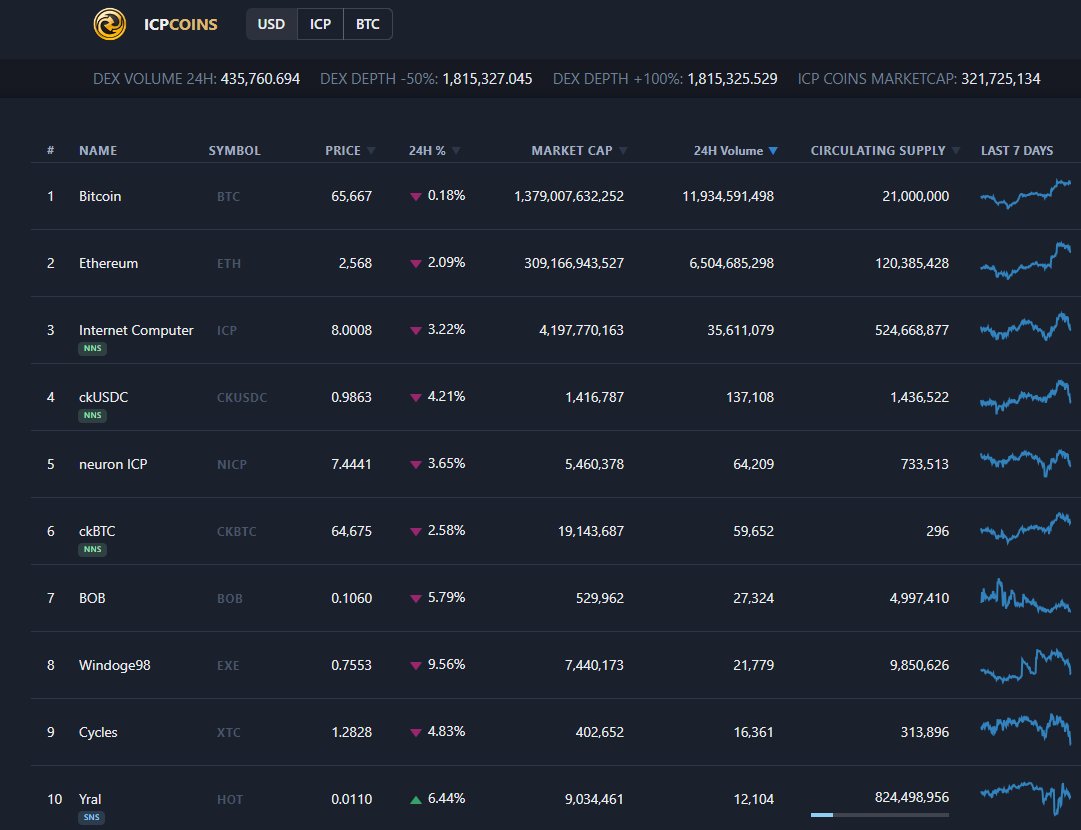Image resolution: width=1081 pixels, height=830 pixels.
Task: Click Windoge98 down-trend triangle icon
Action: pyautogui.click(x=416, y=665)
